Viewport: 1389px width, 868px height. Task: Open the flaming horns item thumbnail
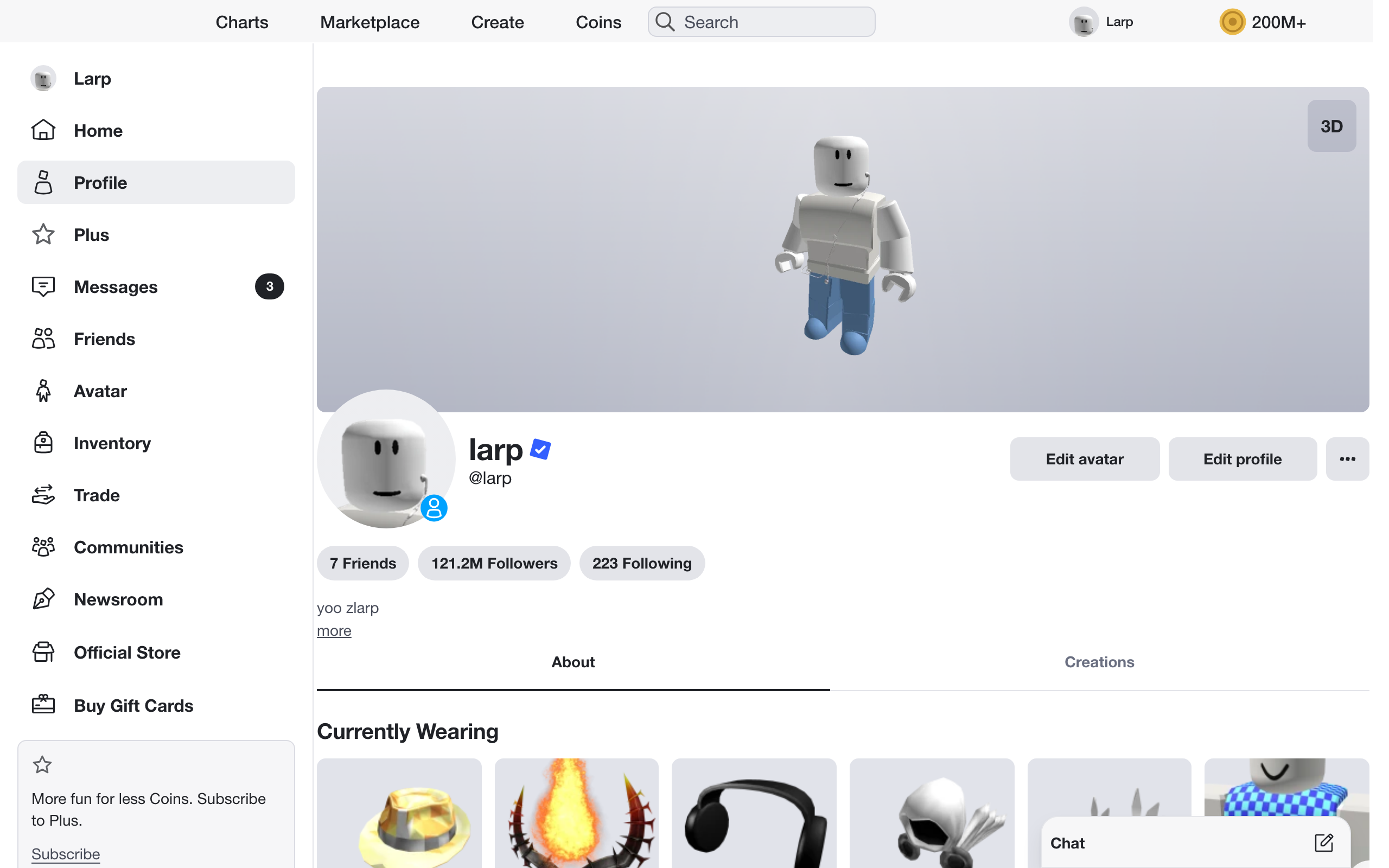(x=576, y=813)
